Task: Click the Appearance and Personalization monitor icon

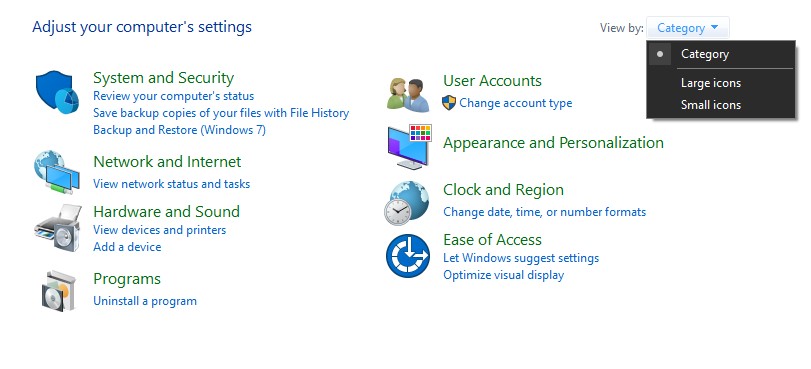Action: coord(410,147)
